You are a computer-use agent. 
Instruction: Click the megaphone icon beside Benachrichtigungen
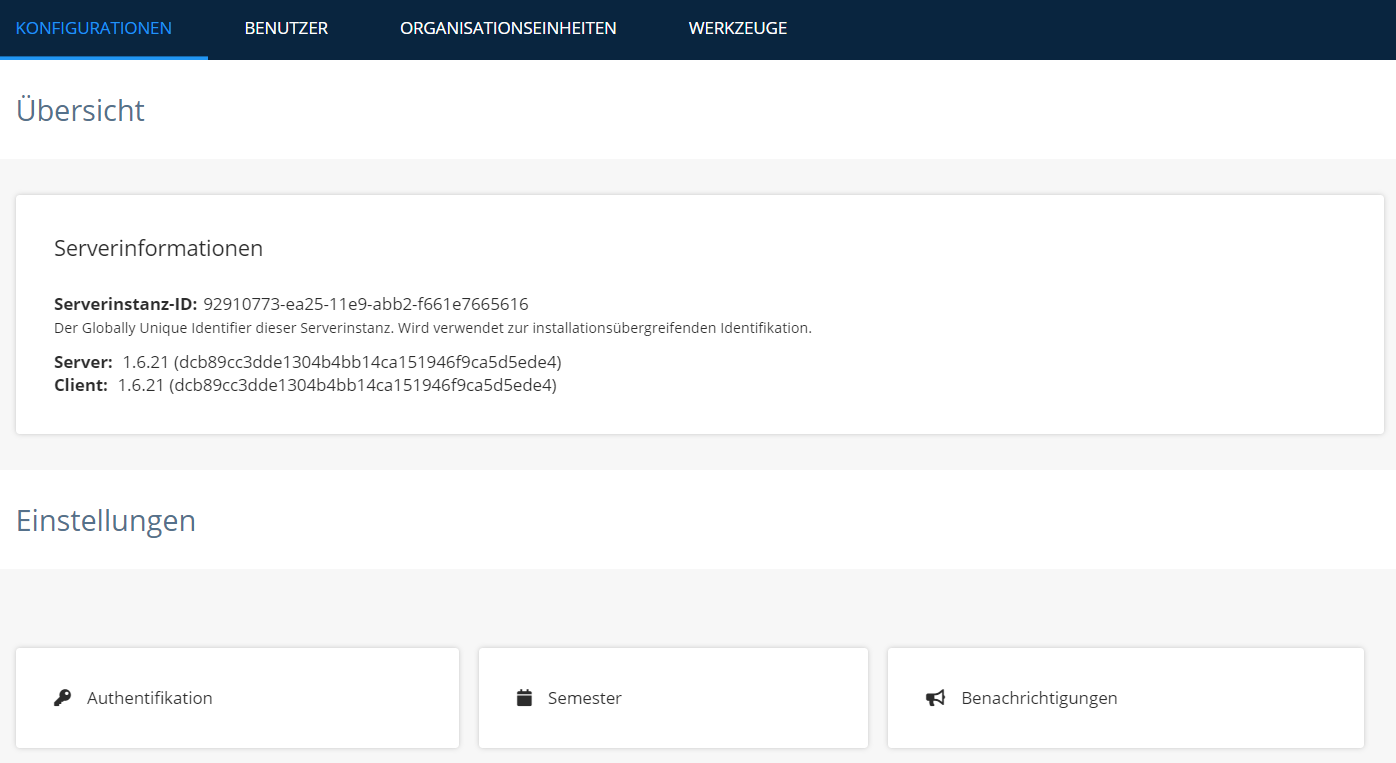(935, 698)
